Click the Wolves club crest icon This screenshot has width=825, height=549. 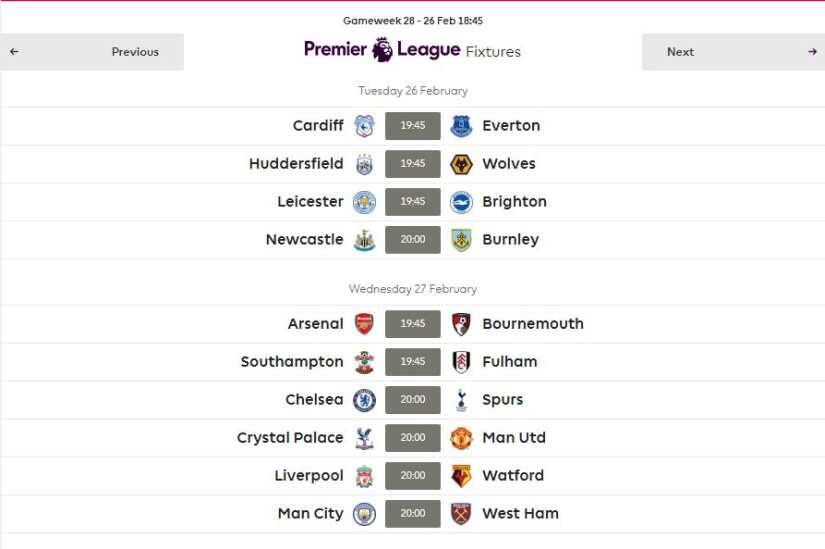click(461, 164)
